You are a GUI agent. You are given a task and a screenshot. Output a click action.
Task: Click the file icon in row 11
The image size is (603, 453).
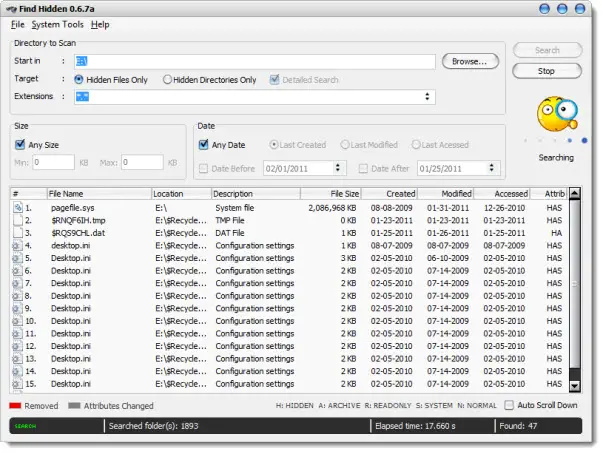(x=17, y=333)
